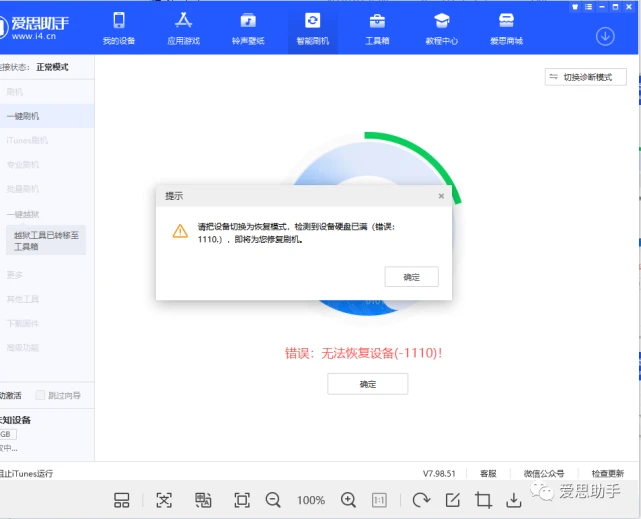Image resolution: width=641 pixels, height=519 pixels.
Task: Open 爱思商城 store tab
Action: coord(506,29)
